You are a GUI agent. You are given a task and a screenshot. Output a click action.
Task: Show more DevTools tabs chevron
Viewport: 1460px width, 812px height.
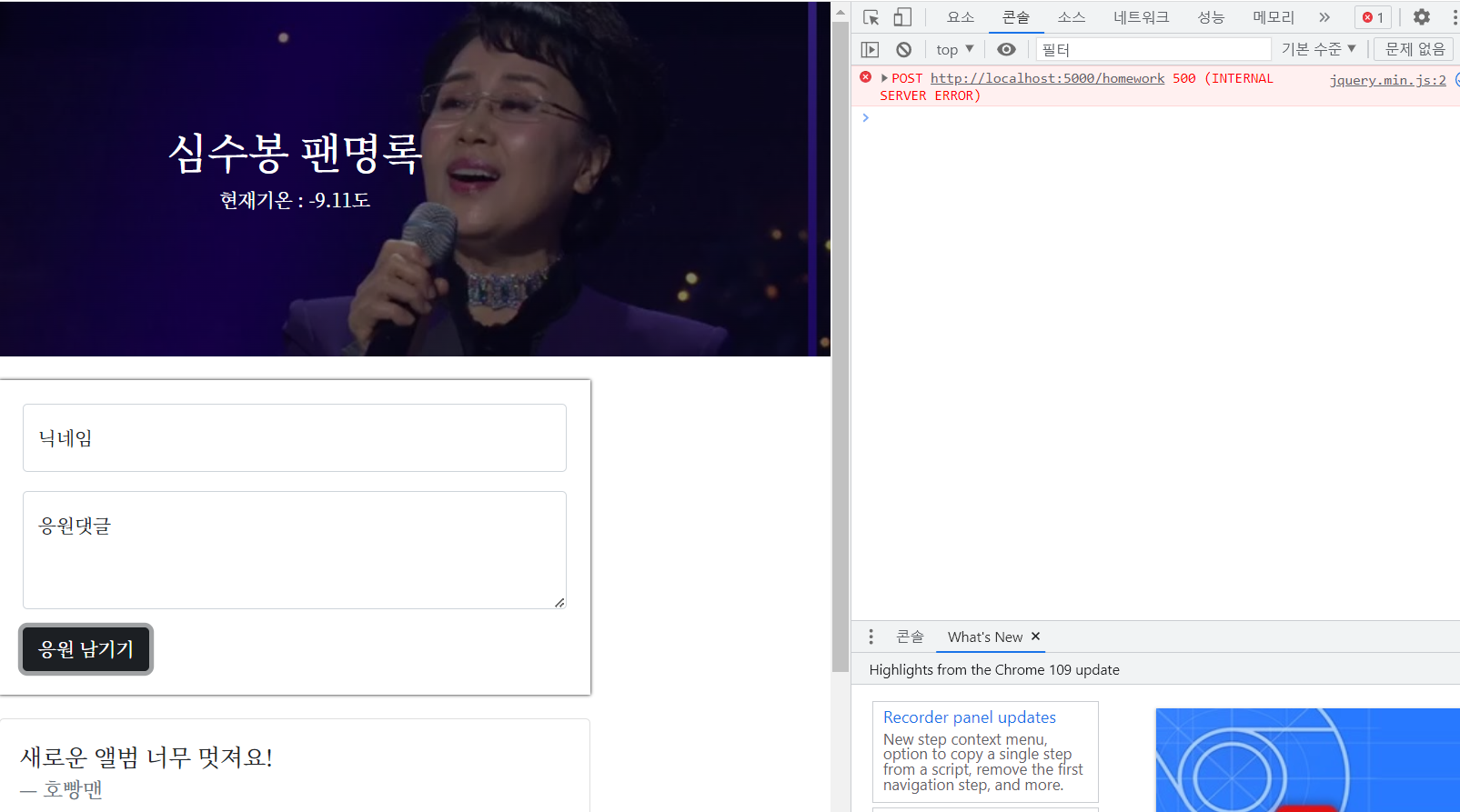[x=1324, y=17]
